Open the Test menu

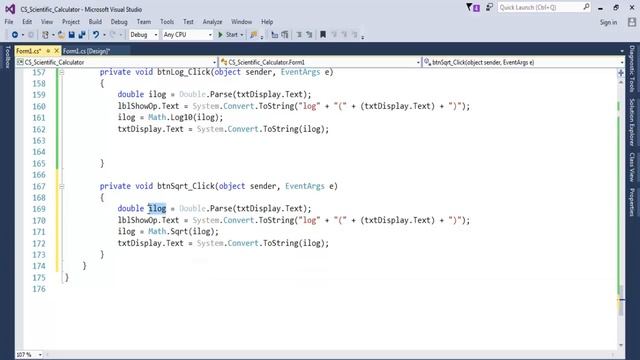(x=188, y=22)
